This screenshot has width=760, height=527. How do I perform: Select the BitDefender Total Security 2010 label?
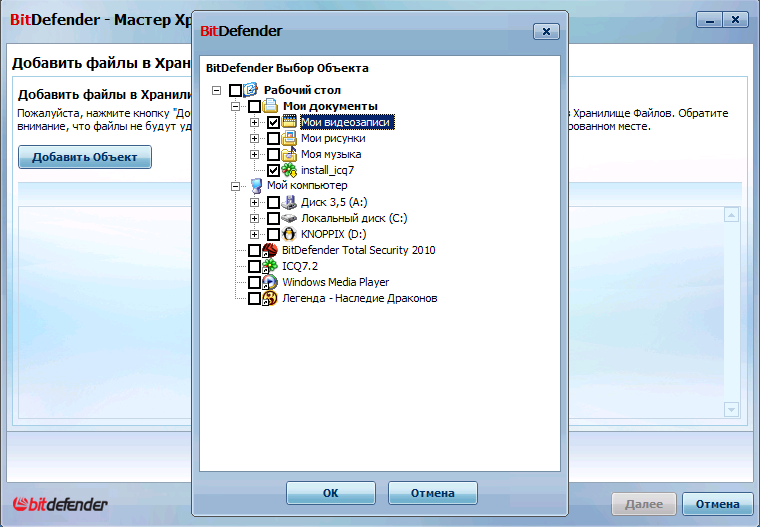click(x=359, y=250)
